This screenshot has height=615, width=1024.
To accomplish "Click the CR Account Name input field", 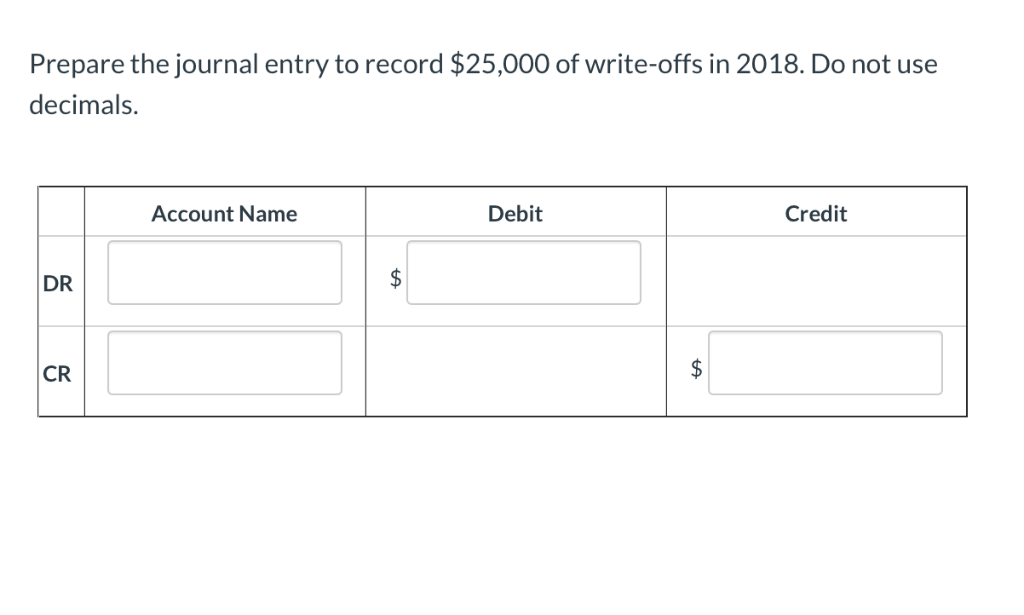I will click(224, 363).
